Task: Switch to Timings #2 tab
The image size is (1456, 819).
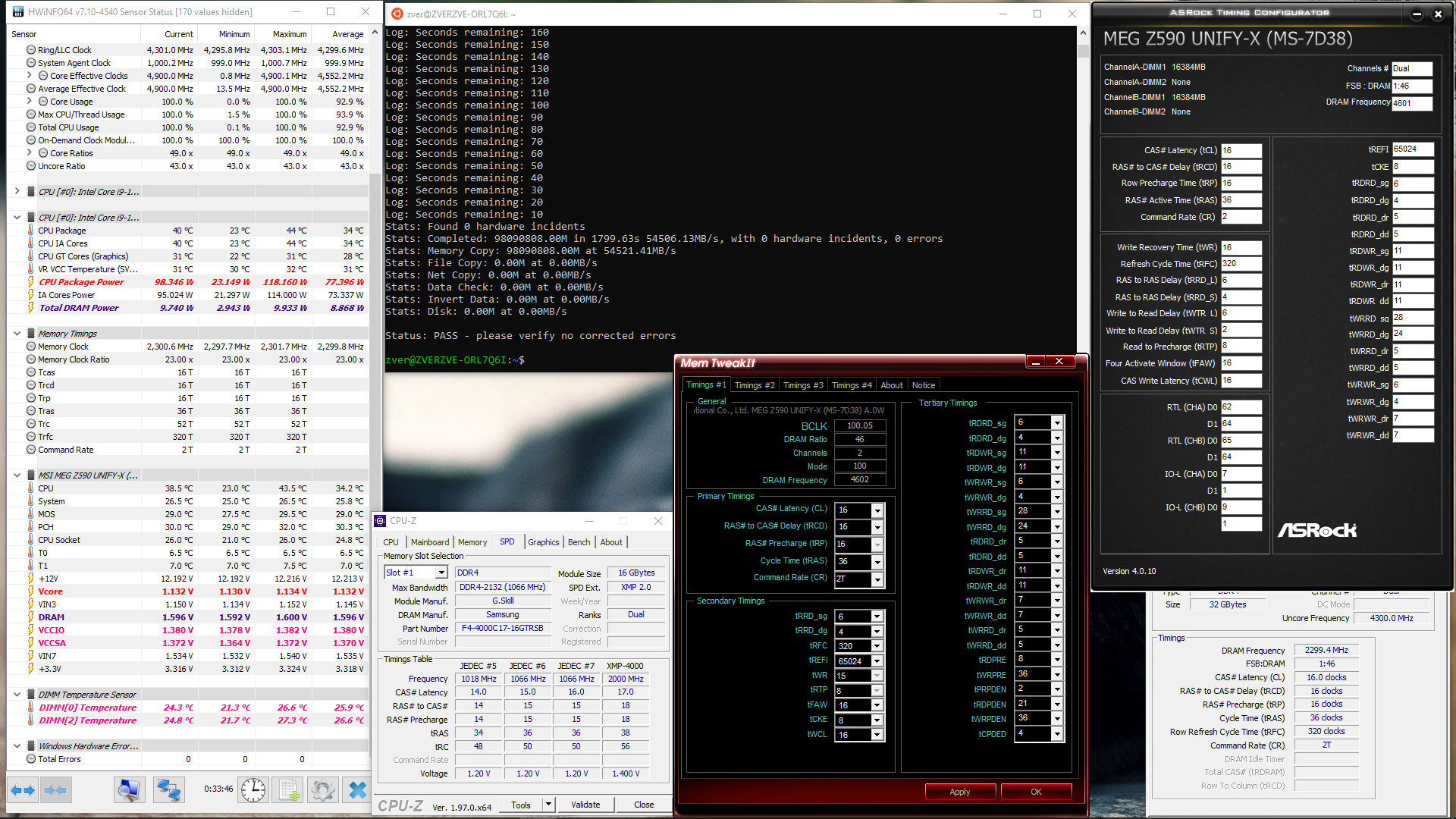Action: (754, 385)
